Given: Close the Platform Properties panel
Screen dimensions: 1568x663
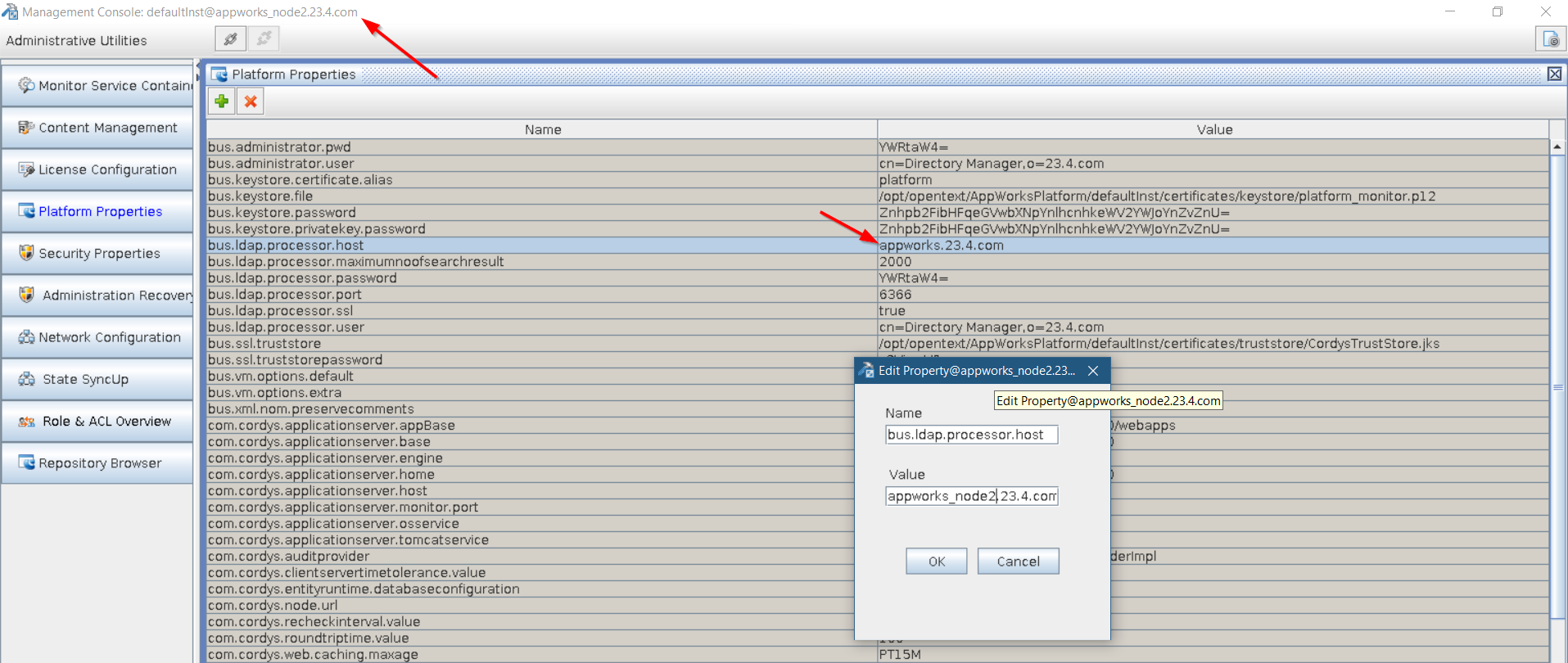Looking at the screenshot, I should (x=1554, y=74).
